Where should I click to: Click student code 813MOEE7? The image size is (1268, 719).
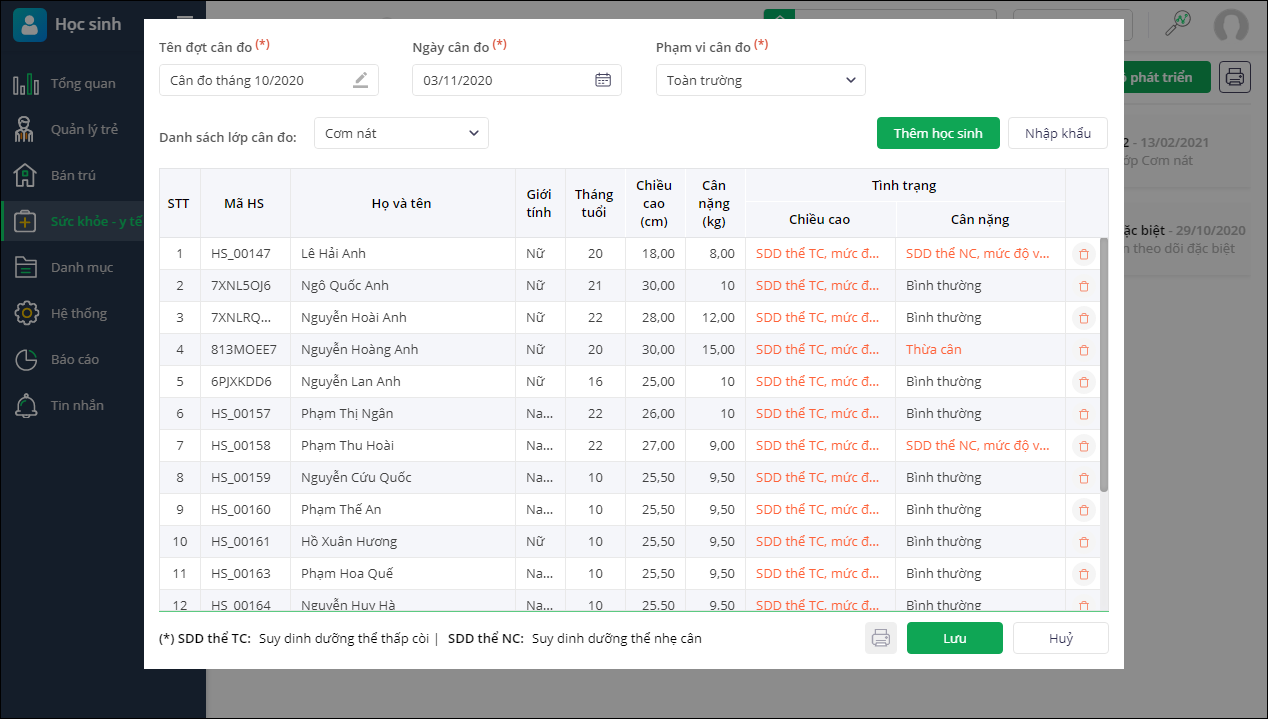point(244,350)
